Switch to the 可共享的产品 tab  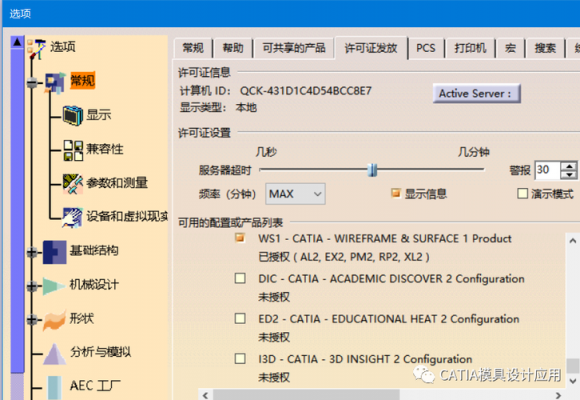point(294,48)
